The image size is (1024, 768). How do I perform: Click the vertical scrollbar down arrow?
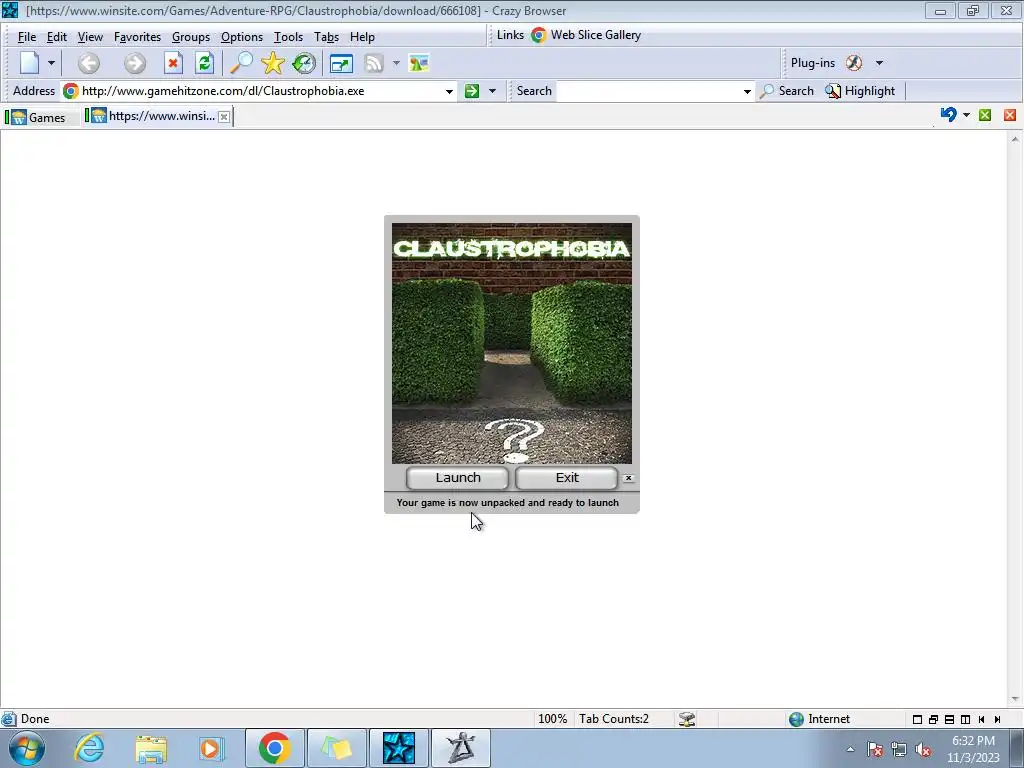click(1015, 699)
